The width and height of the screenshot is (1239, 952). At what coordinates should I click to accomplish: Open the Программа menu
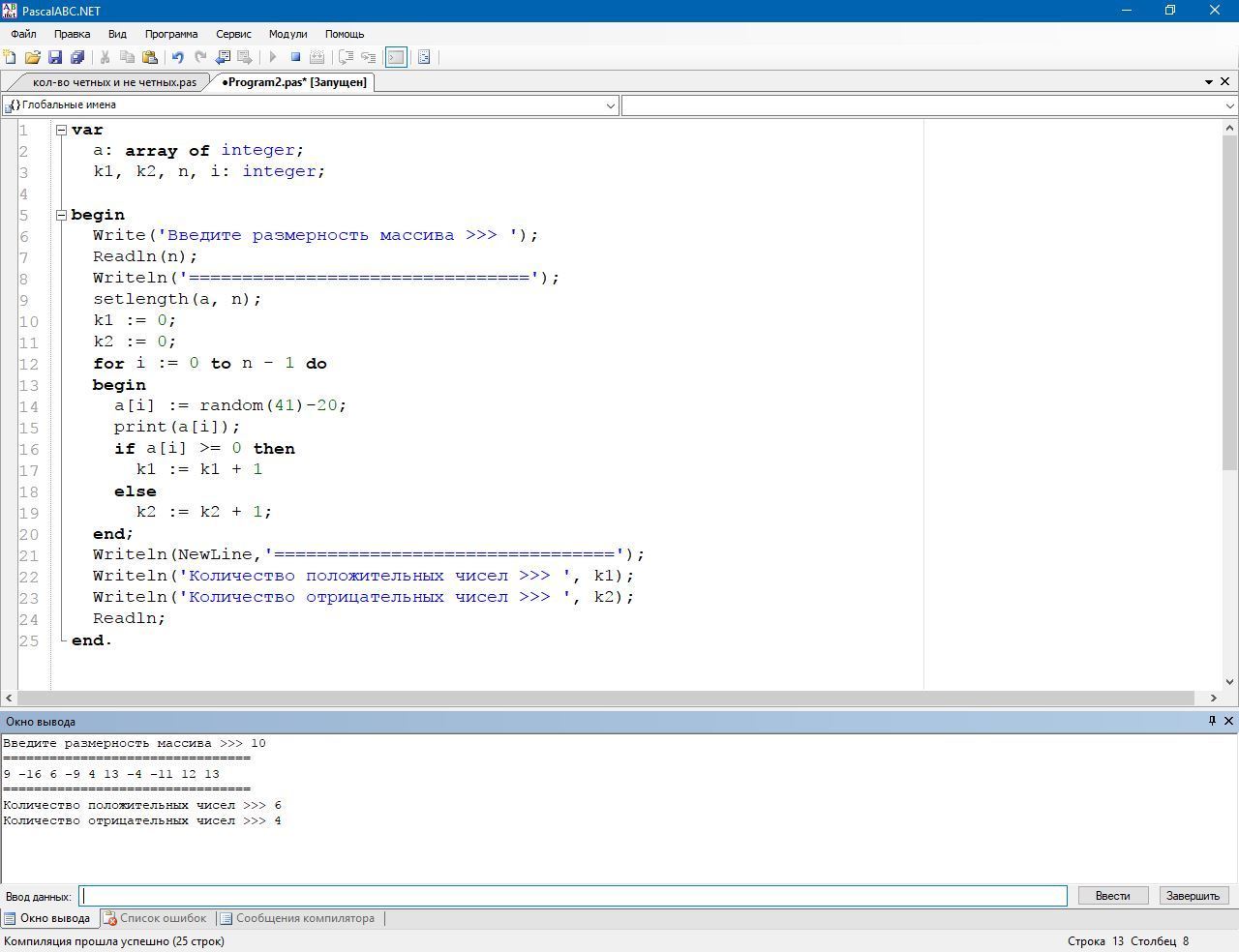pos(170,34)
